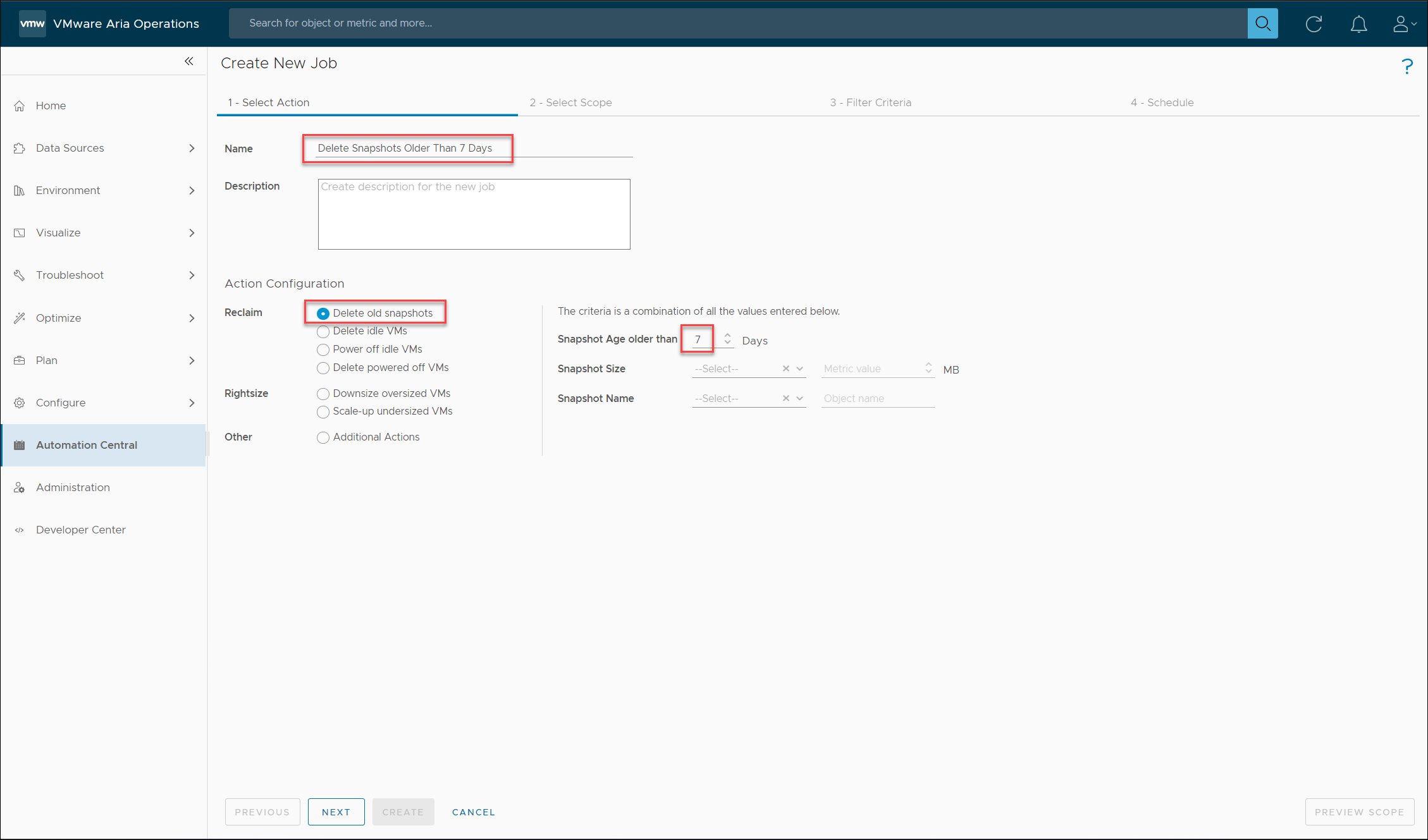The image size is (1428, 840).
Task: Click the search magnifier button
Action: coord(1262,23)
